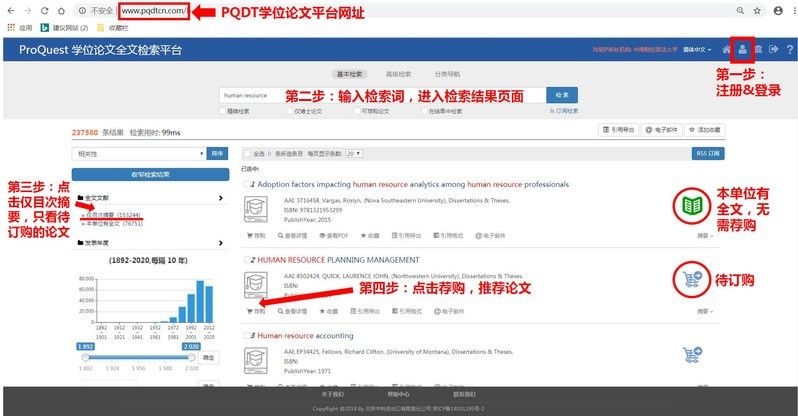This screenshot has height=416, width=798.
Task: Open 联系我们 in the footer
Action: pyautogui.click(x=464, y=394)
